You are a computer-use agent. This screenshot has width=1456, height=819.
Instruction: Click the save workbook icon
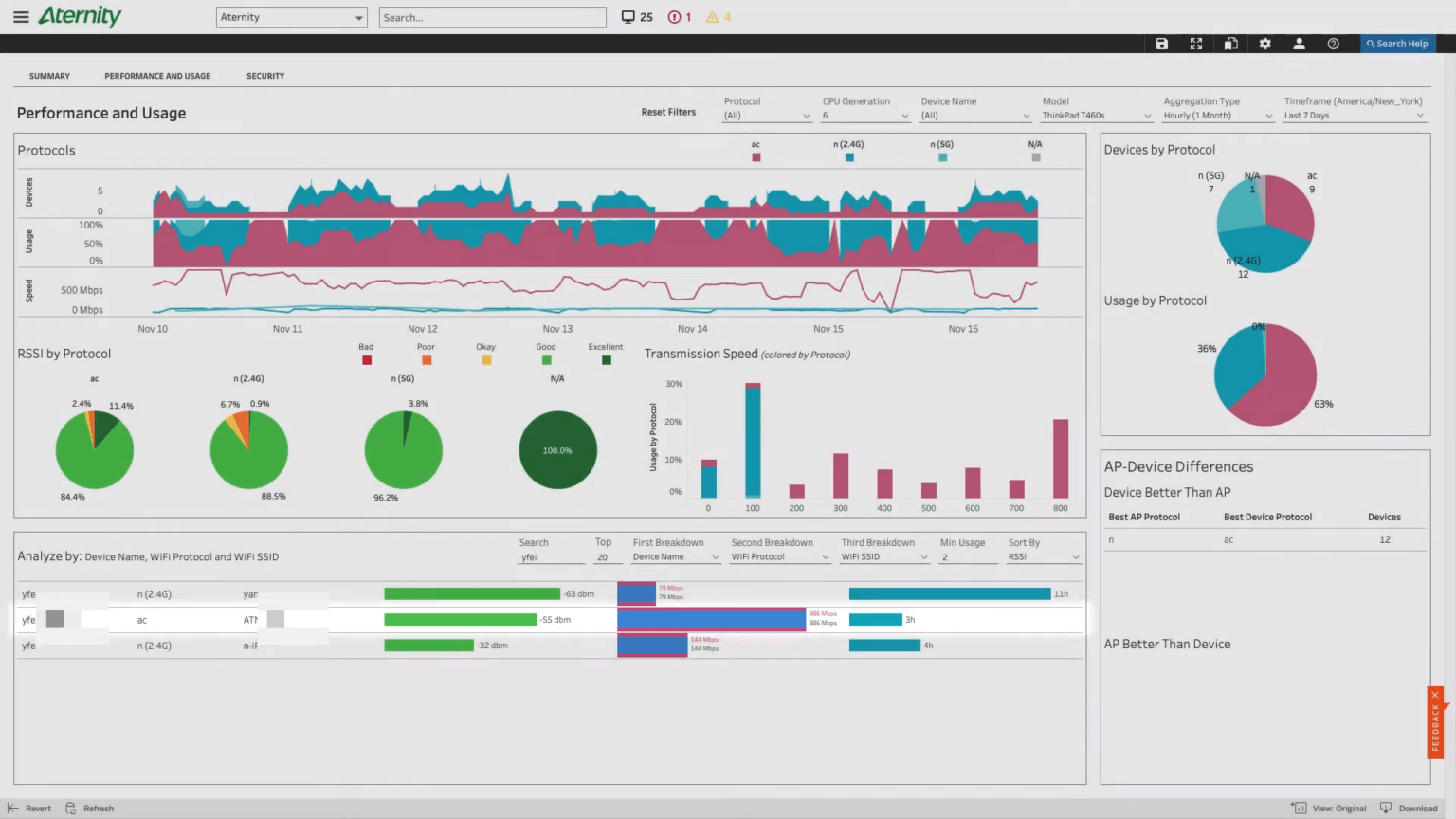(x=1162, y=43)
